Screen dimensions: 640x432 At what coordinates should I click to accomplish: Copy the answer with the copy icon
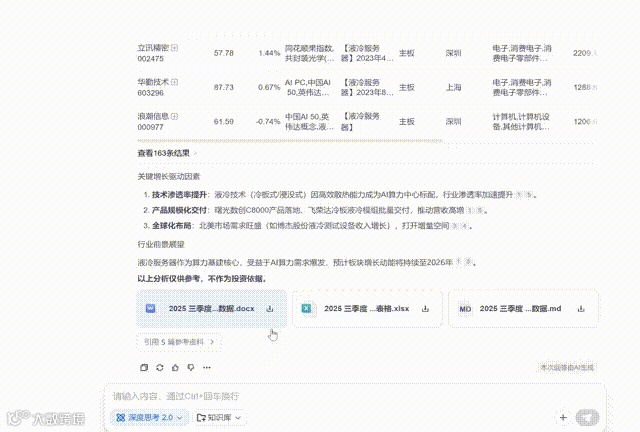coord(144,367)
